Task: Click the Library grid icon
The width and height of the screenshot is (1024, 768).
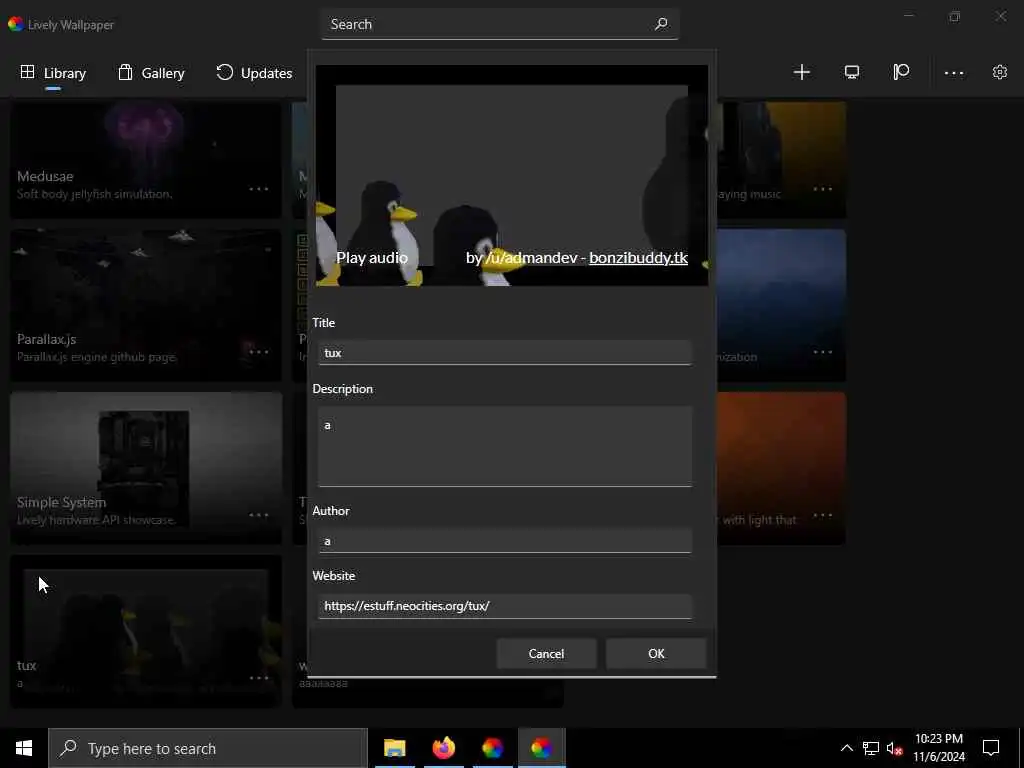Action: point(27,72)
